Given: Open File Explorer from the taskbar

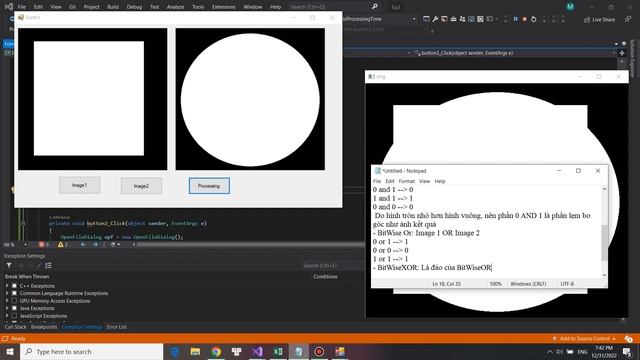Looking at the screenshot, I should [195, 351].
